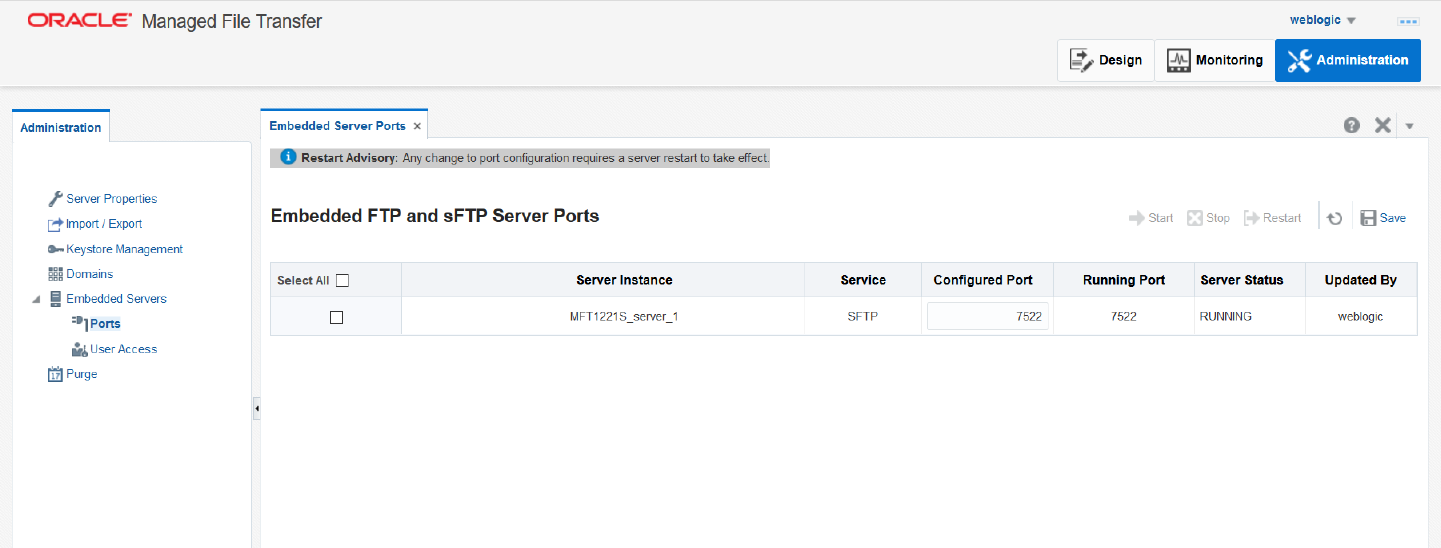Click the Restart icon in the toolbar
Screen dimensions: 1441x548
[x=1252, y=218]
